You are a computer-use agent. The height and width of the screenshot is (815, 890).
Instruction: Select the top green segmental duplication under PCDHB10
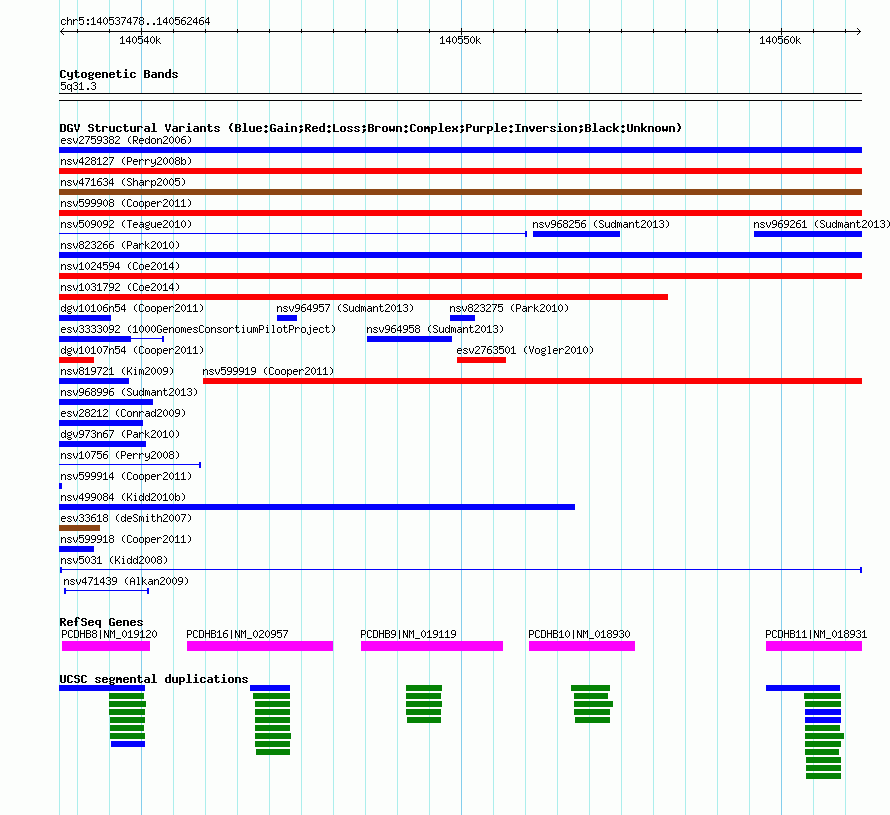590,688
